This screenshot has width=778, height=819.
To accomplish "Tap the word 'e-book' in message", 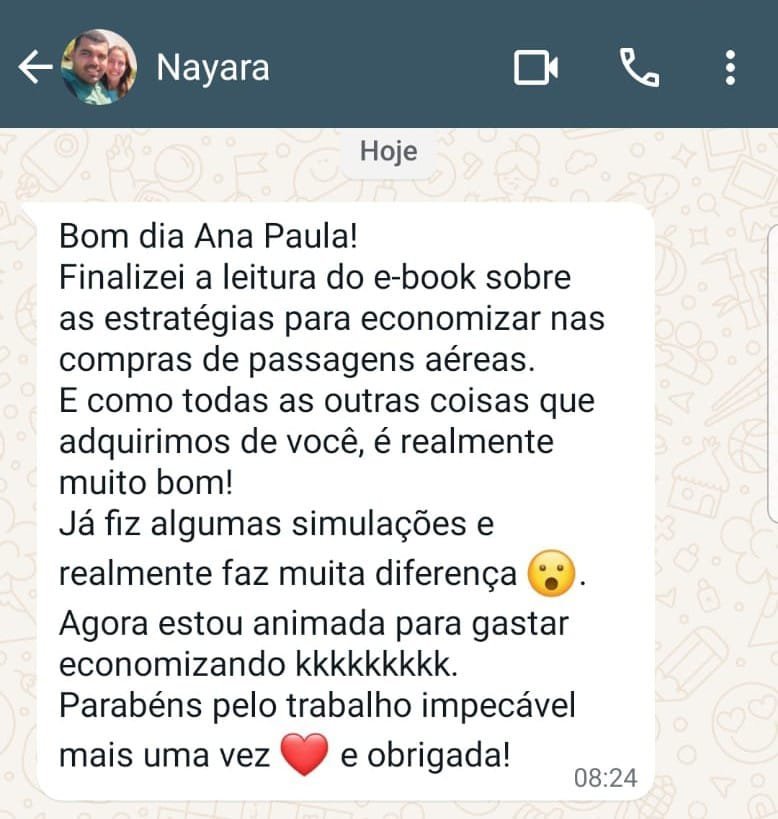I will [x=425, y=277].
